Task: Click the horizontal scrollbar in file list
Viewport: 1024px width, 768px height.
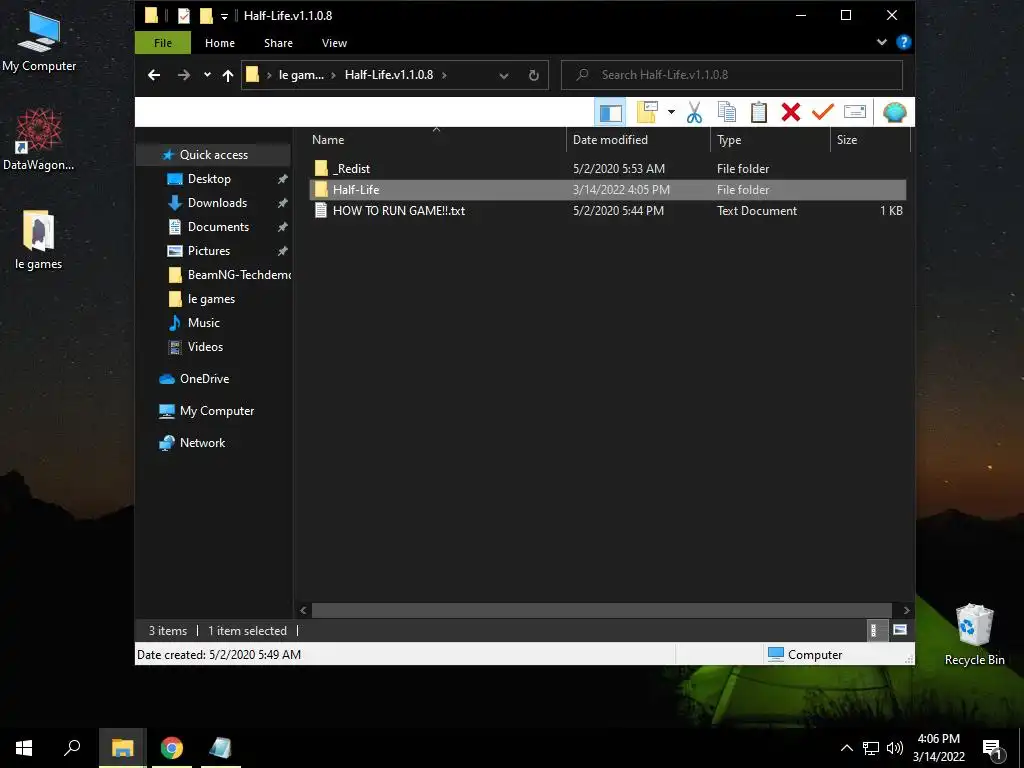Action: (601, 611)
